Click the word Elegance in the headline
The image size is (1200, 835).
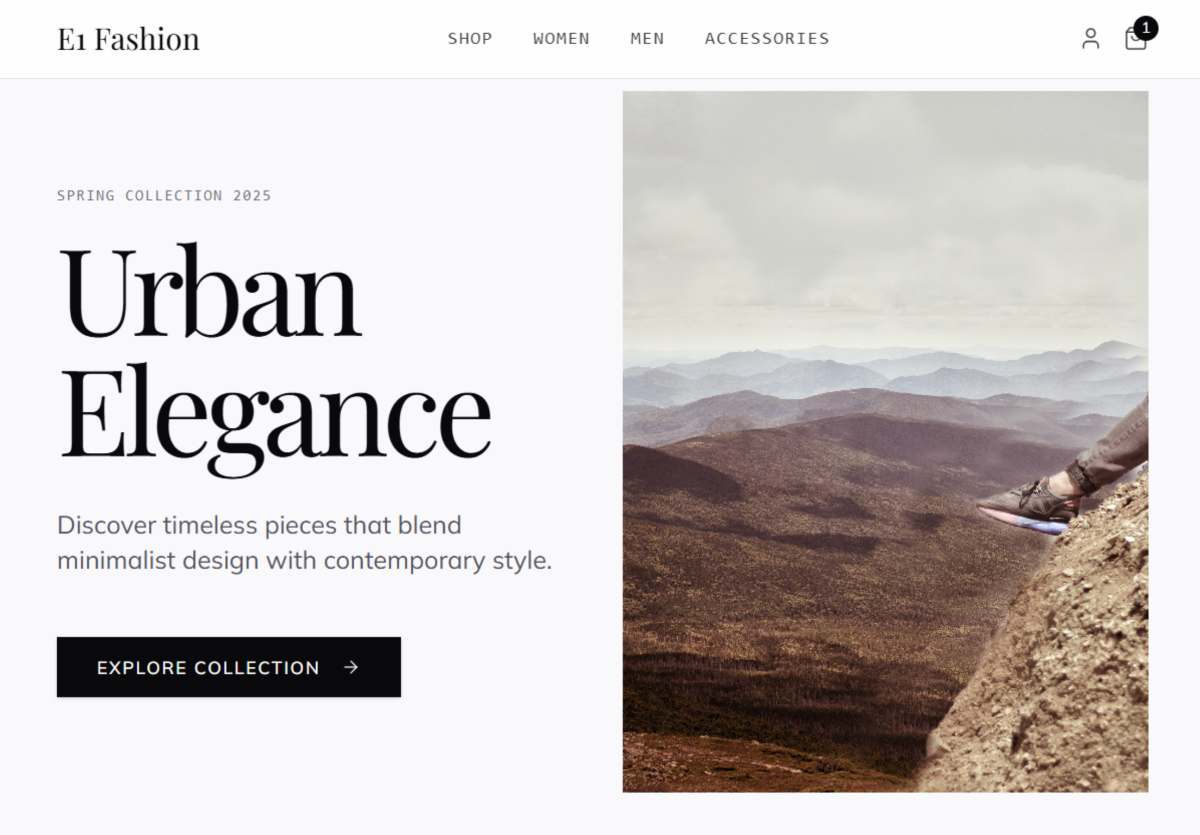tap(275, 413)
